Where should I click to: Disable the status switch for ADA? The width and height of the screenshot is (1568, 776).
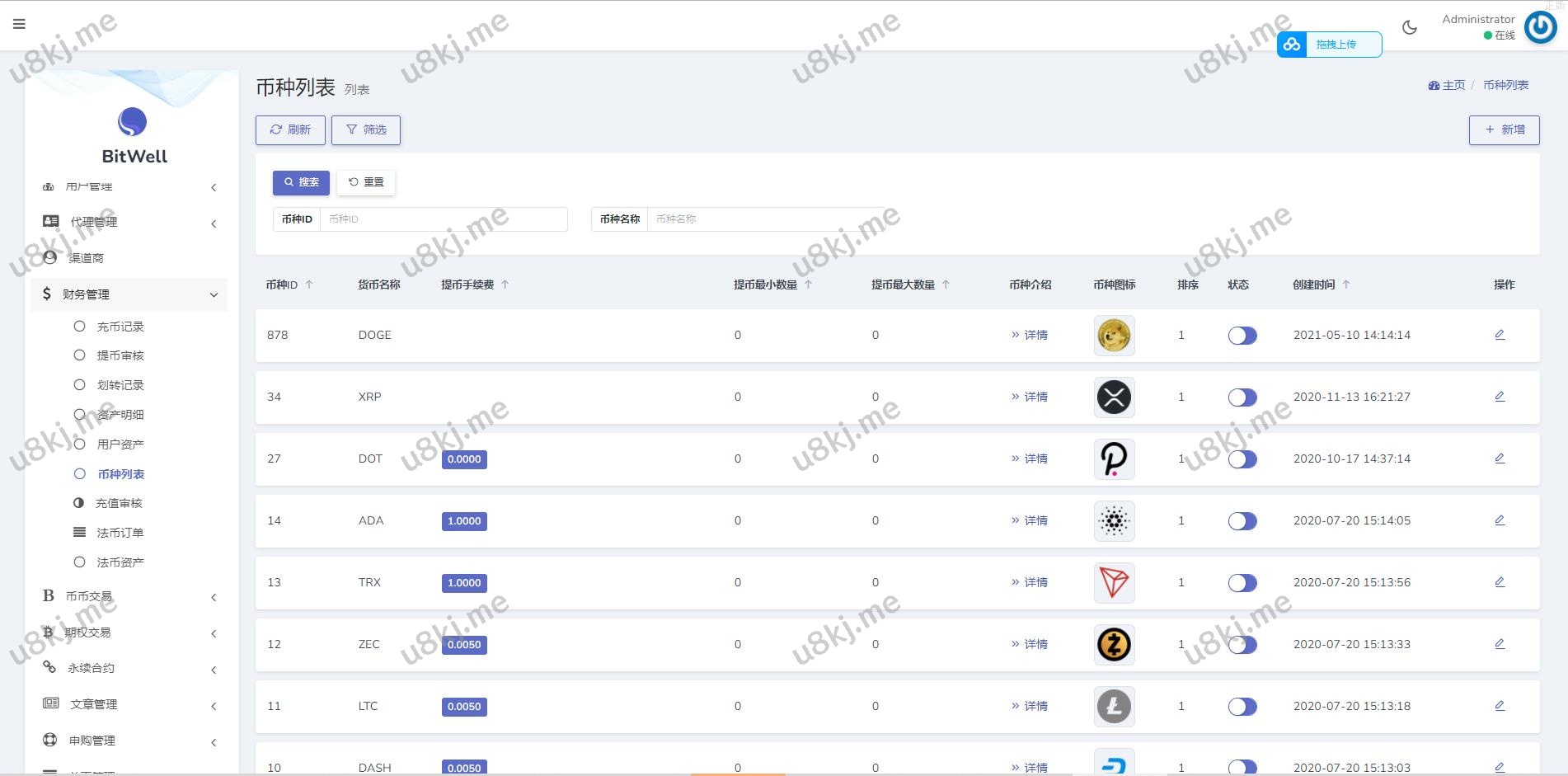[1242, 521]
